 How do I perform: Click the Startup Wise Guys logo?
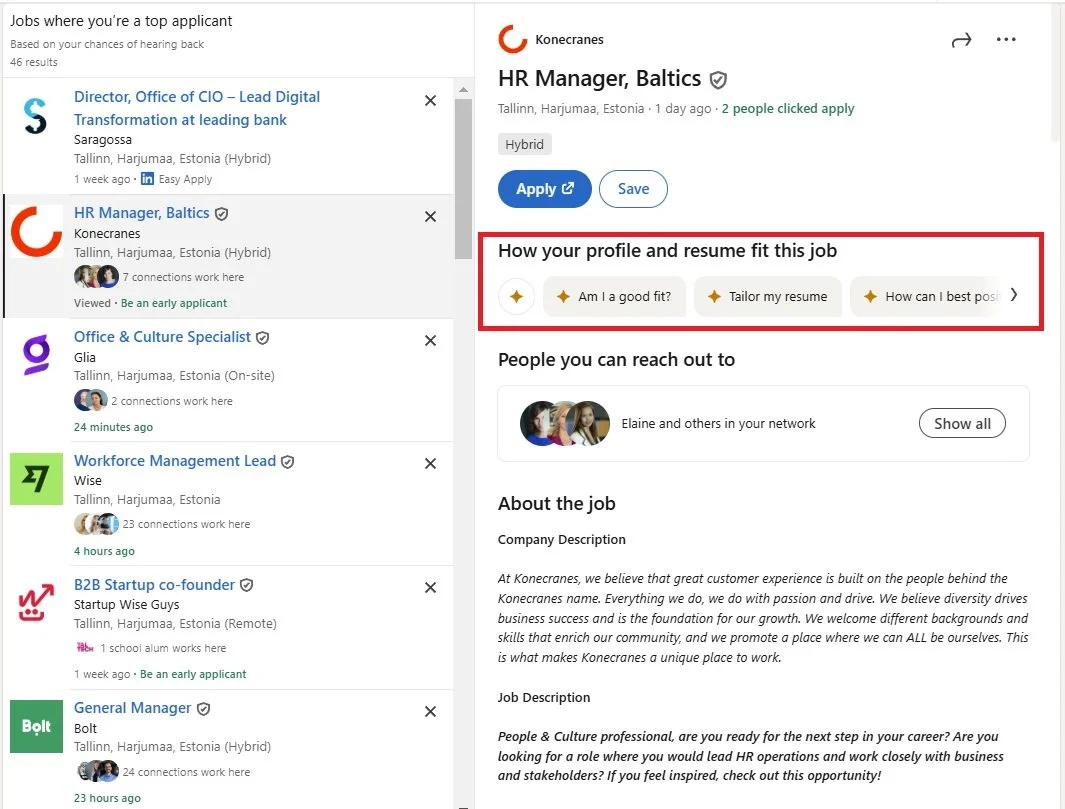(36, 603)
